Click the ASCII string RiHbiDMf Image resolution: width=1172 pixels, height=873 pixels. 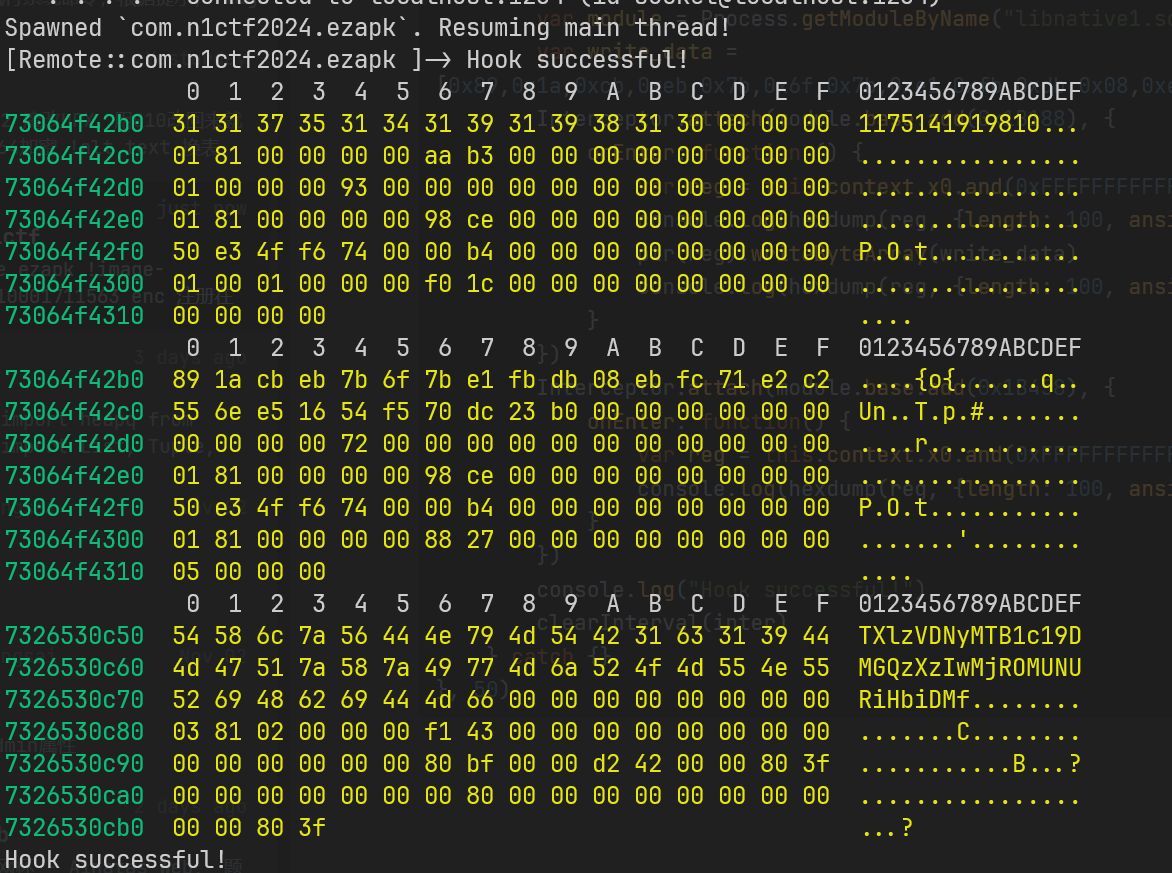click(x=913, y=700)
